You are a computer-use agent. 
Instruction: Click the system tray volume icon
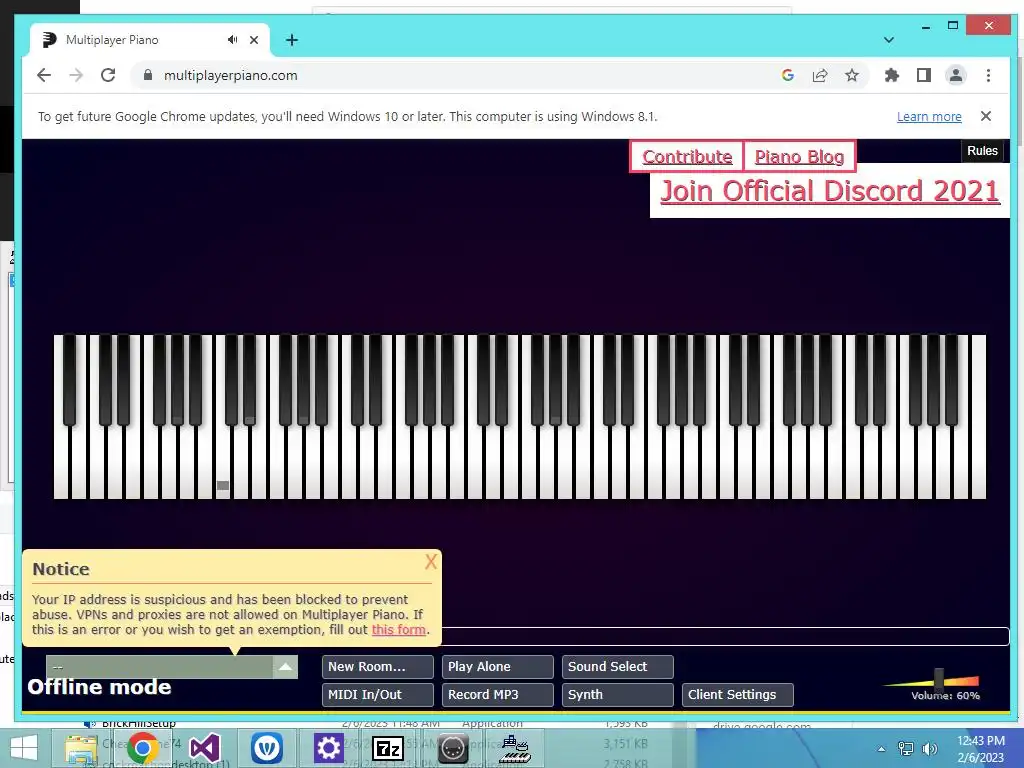[x=929, y=748]
